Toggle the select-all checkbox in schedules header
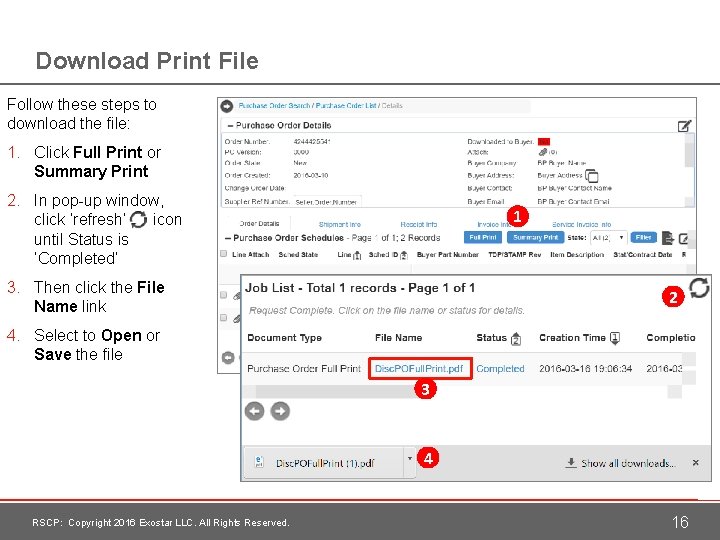720x540 pixels. click(224, 254)
